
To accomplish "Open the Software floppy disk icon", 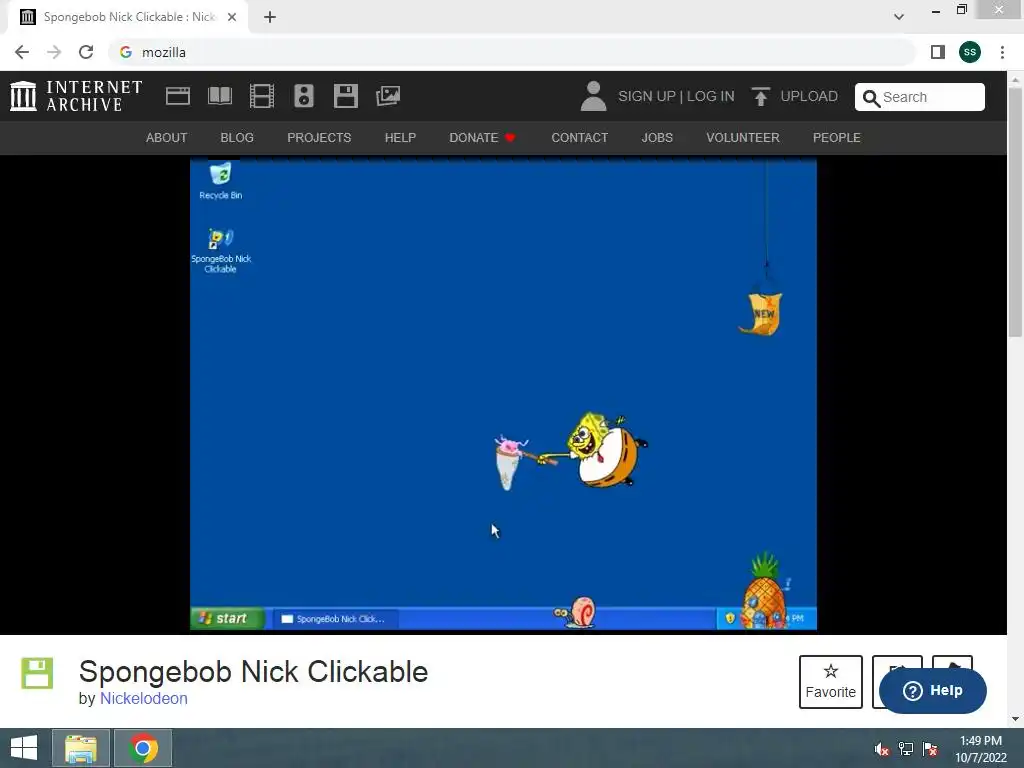I will [x=345, y=96].
